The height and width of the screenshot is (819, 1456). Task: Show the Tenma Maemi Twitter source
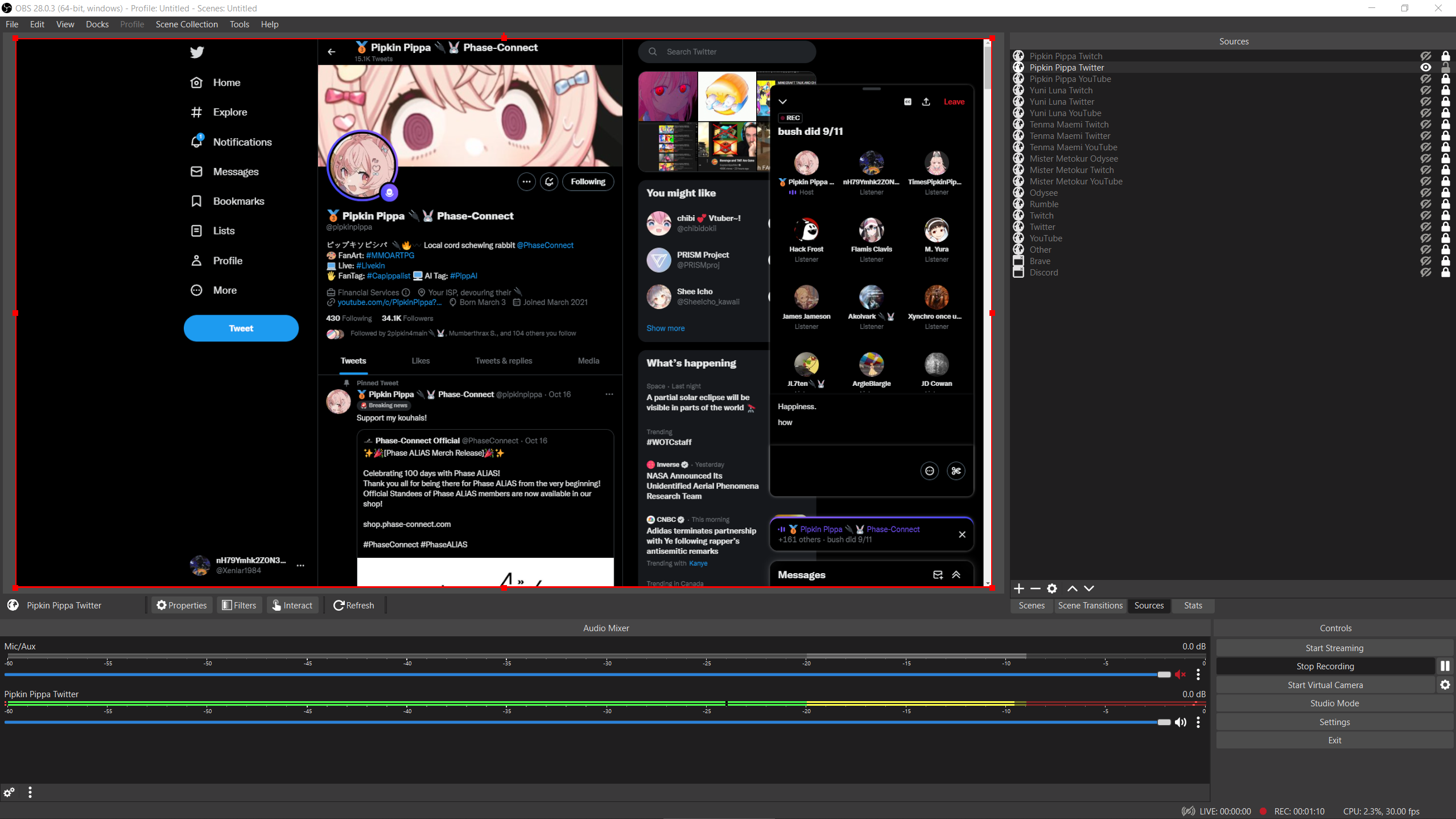[x=1426, y=135]
